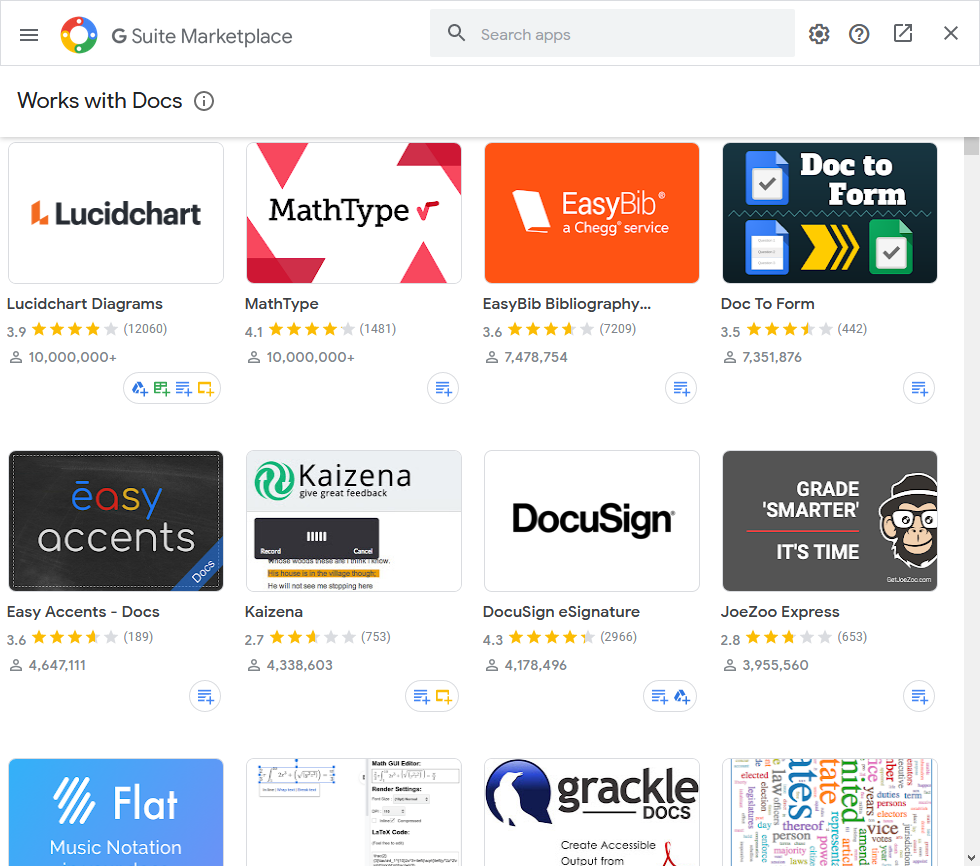The height and width of the screenshot is (866, 980).
Task: Open the Math GUI Editor thumbnail
Action: click(x=354, y=812)
